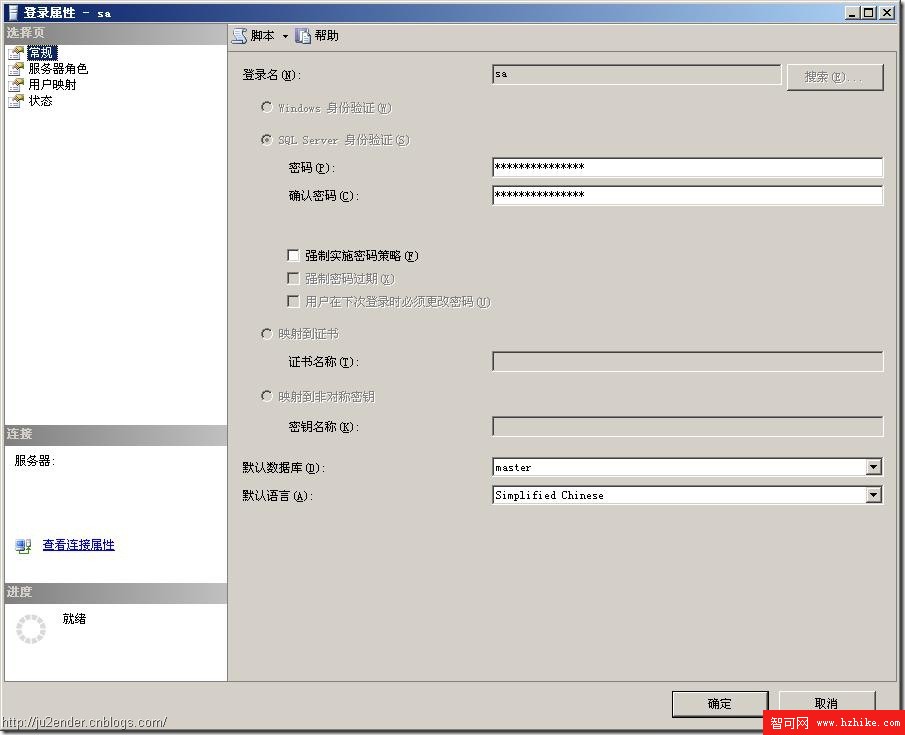Select 映射到非对称密钥 radio button
This screenshot has height=735, width=905.
click(x=267, y=396)
